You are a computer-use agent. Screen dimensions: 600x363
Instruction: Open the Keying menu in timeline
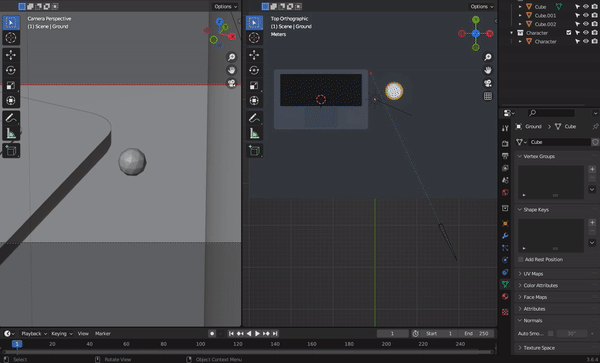pyautogui.click(x=61, y=334)
